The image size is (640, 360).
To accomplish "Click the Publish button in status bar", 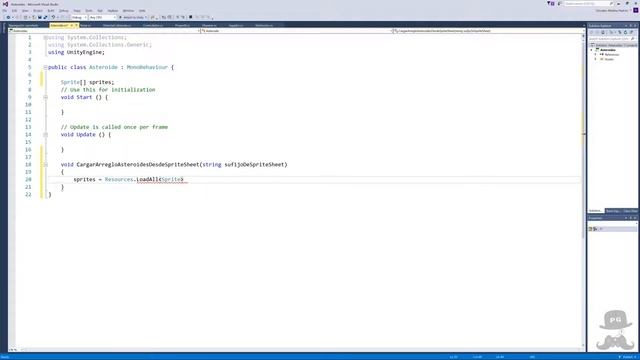I will (628, 357).
